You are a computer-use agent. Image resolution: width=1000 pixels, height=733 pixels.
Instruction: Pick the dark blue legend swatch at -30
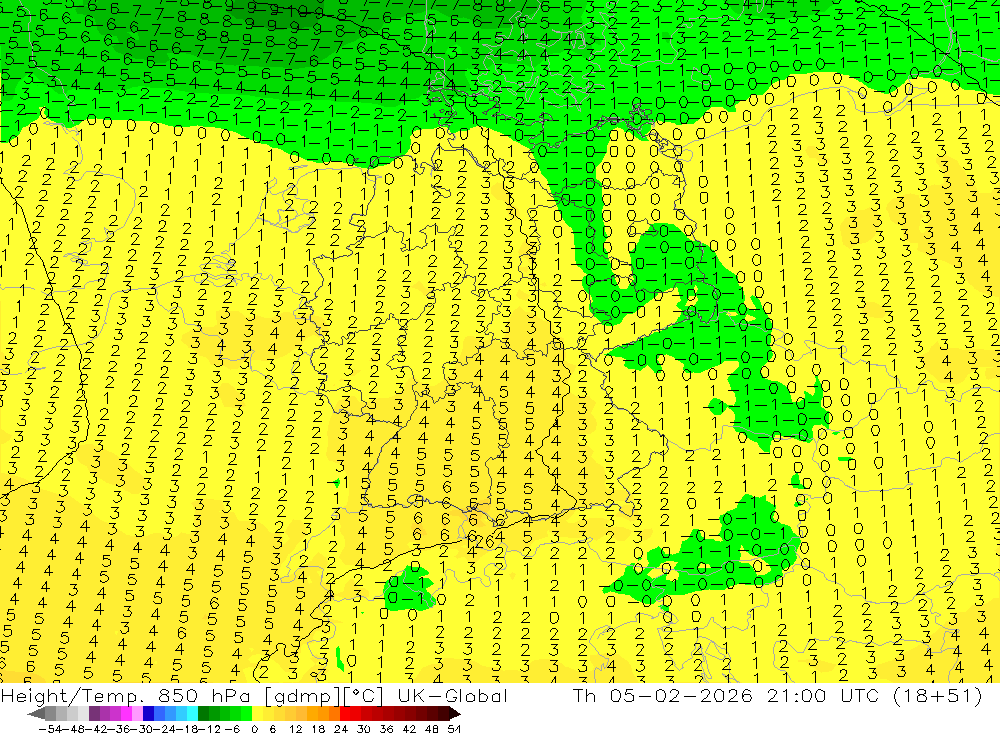(x=148, y=714)
